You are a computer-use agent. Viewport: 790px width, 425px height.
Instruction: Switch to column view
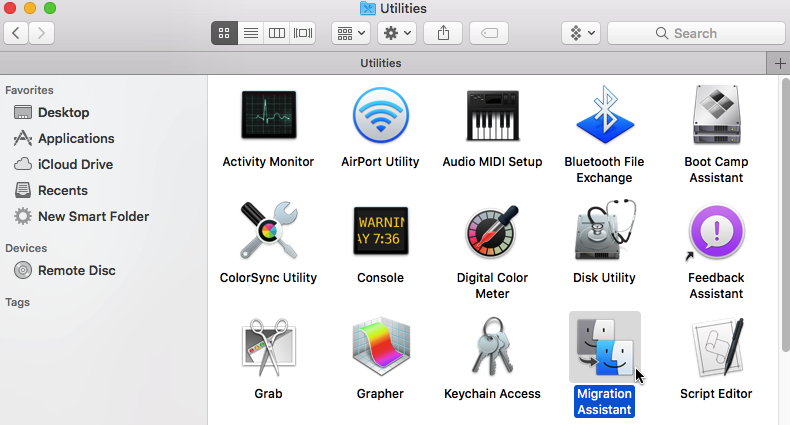(x=277, y=33)
